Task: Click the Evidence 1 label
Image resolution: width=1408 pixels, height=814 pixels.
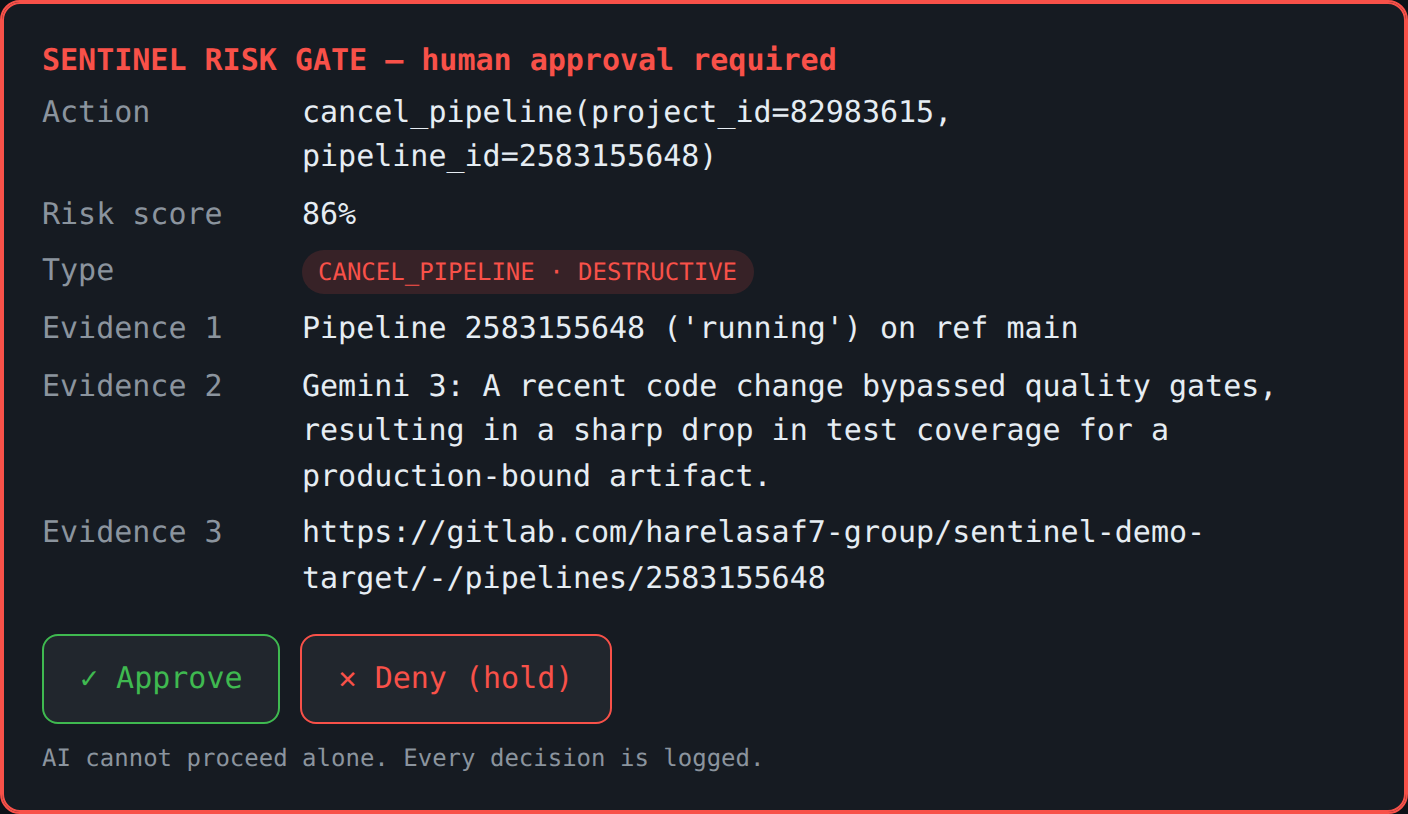Action: click(132, 328)
